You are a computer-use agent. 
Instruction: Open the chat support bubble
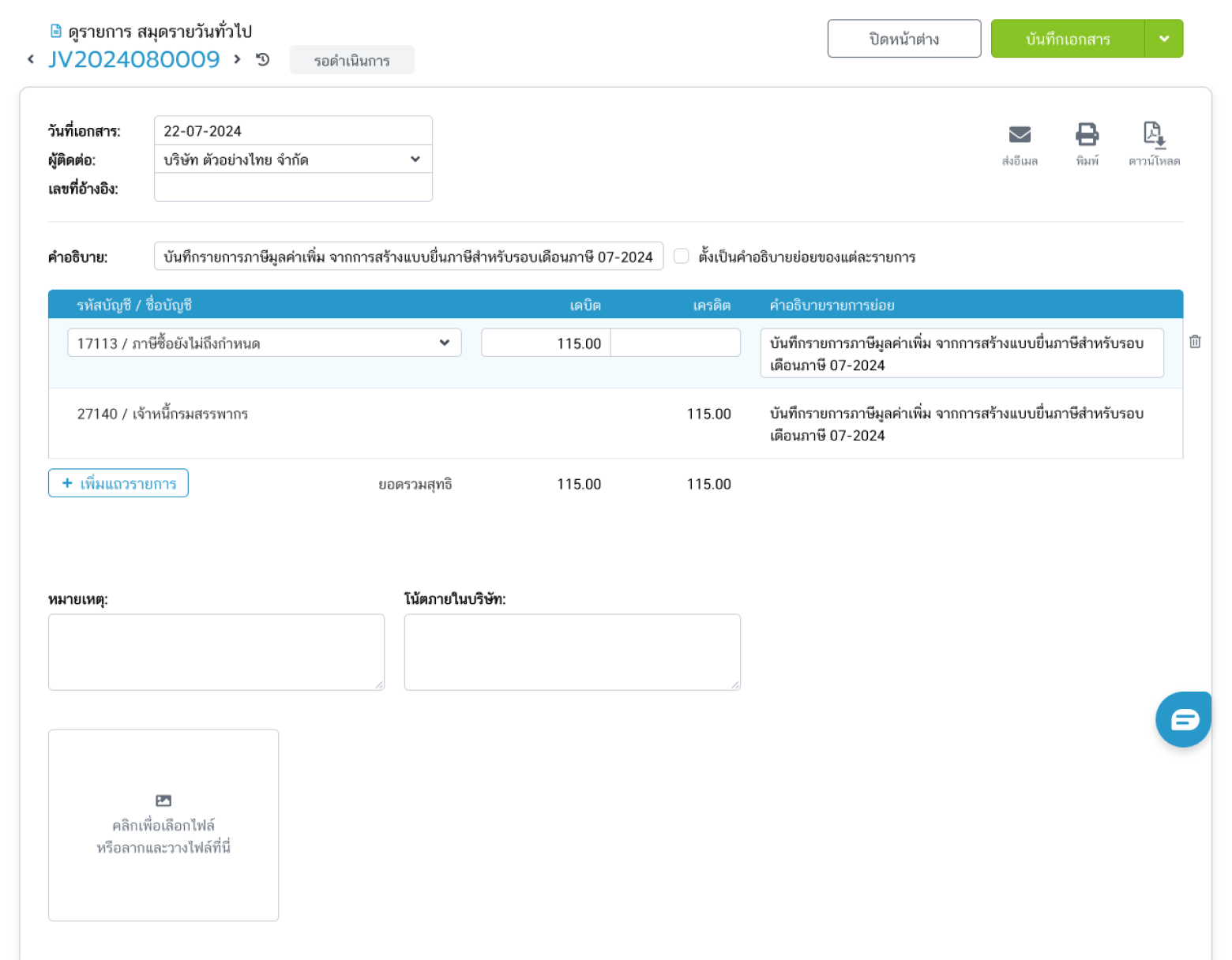tap(1183, 719)
